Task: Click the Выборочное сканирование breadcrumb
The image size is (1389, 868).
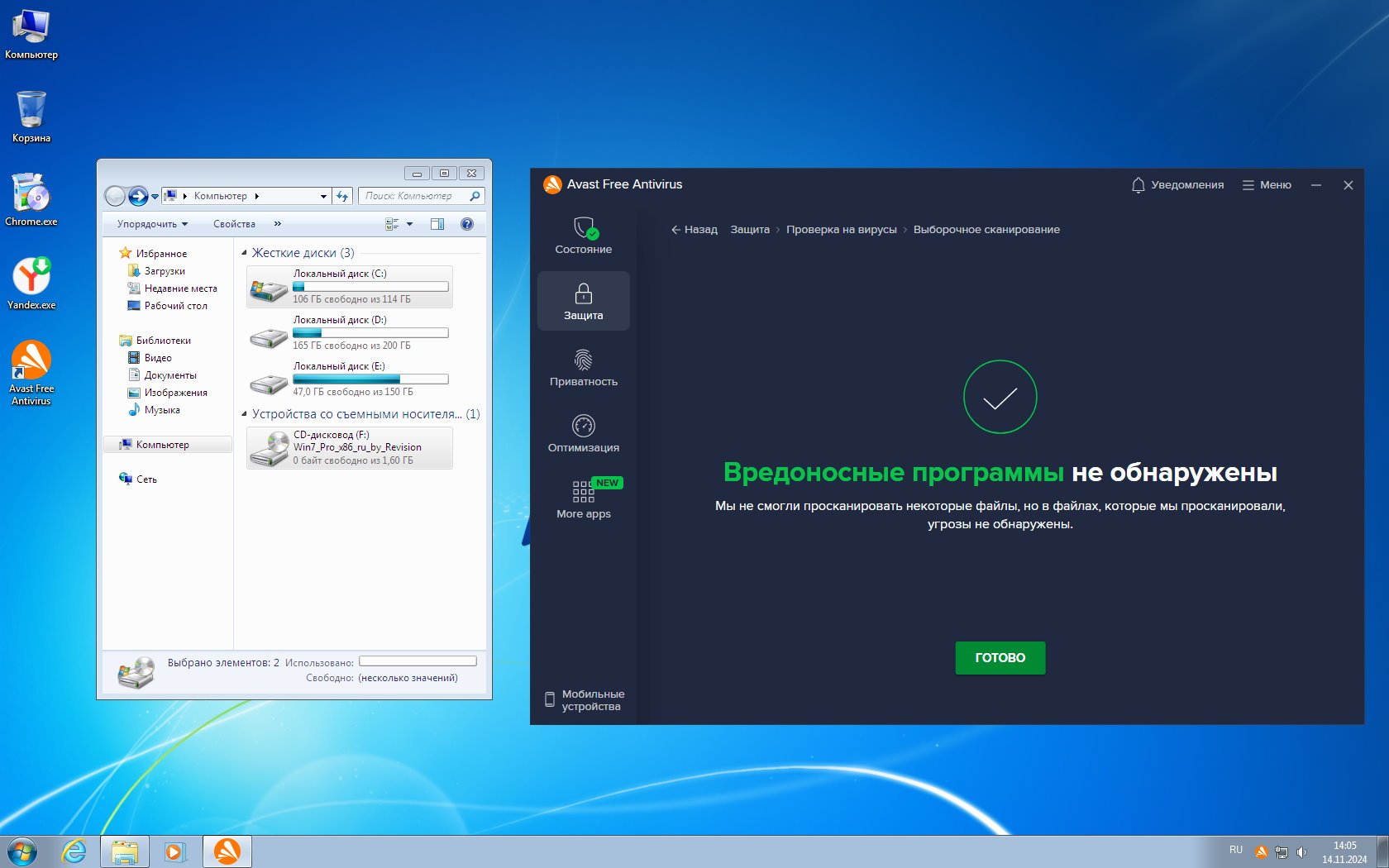Action: tap(986, 230)
